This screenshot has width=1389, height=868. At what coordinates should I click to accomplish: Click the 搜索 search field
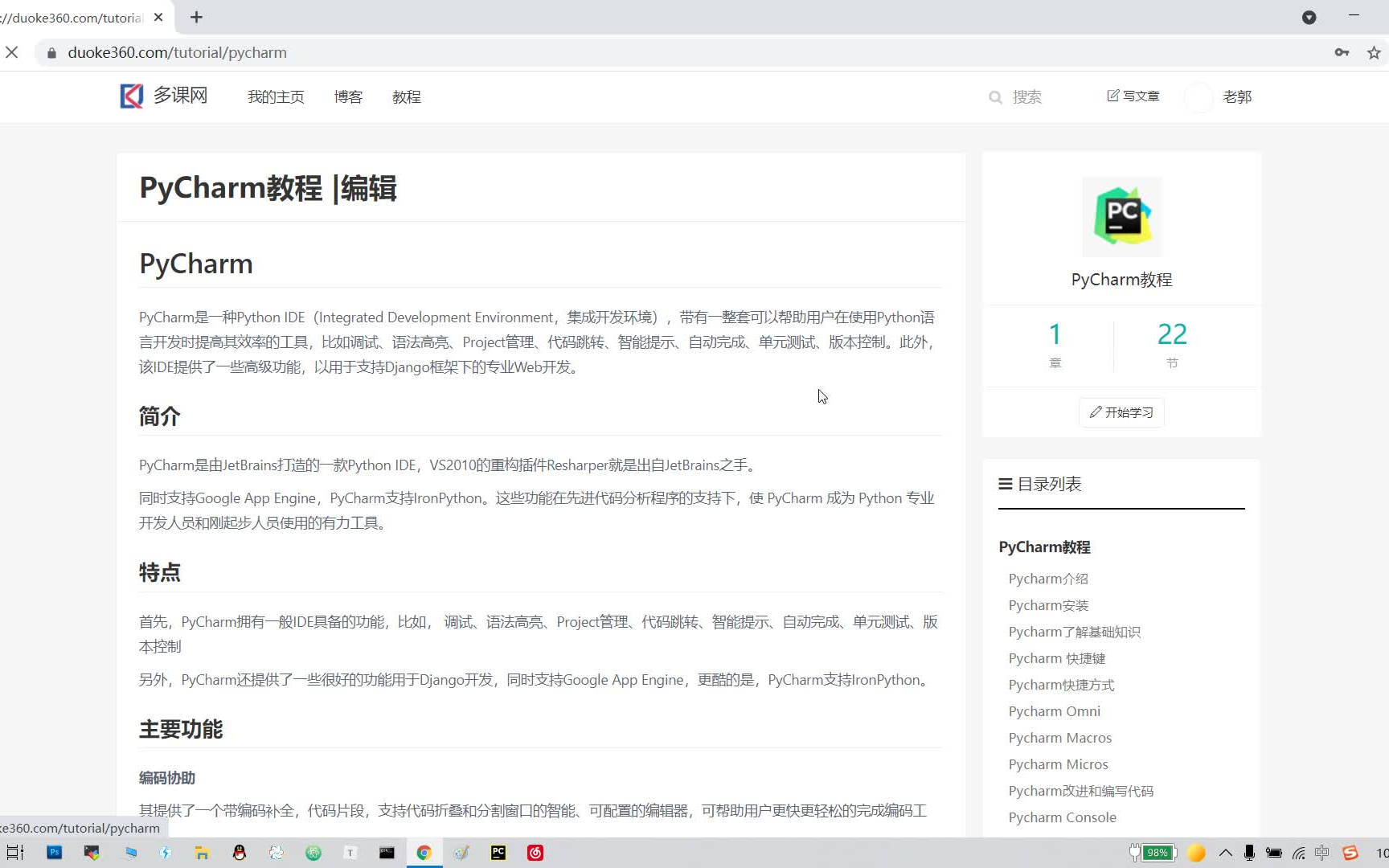click(1027, 97)
